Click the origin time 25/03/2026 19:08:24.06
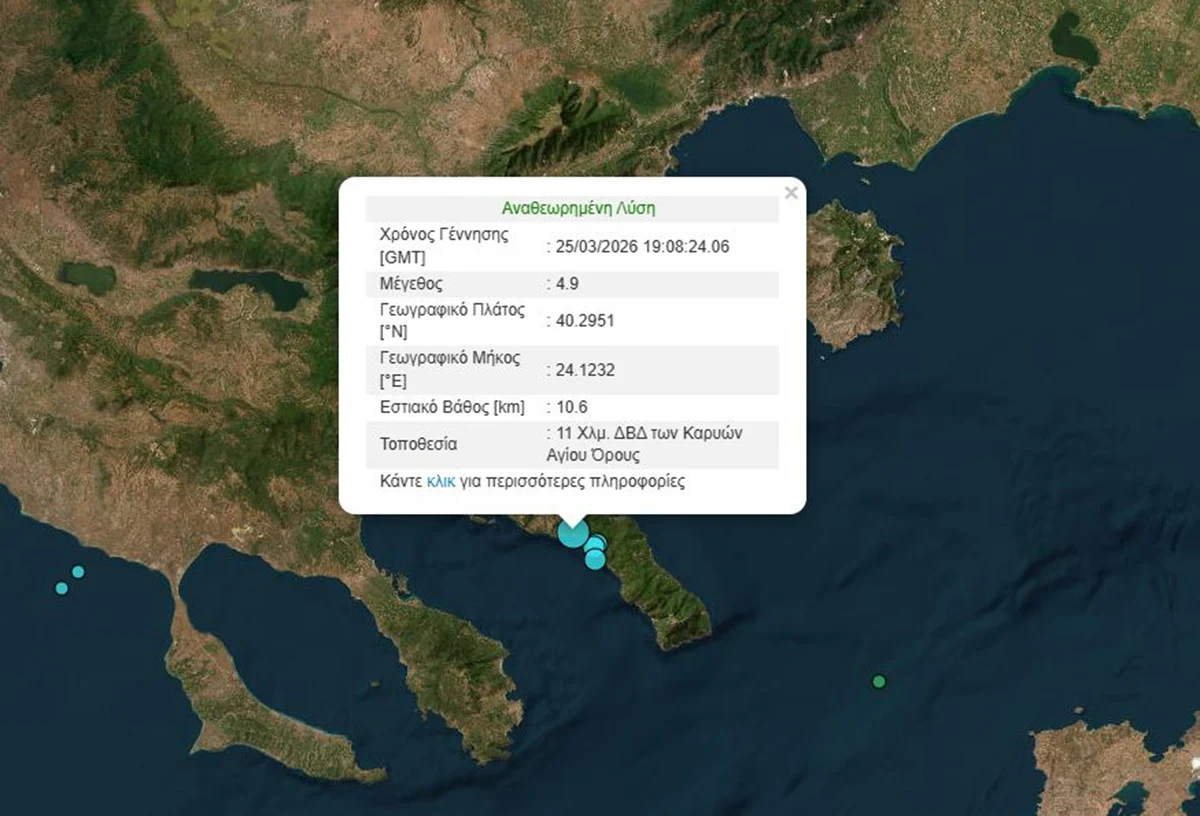Image resolution: width=1200 pixels, height=816 pixels. 642,247
